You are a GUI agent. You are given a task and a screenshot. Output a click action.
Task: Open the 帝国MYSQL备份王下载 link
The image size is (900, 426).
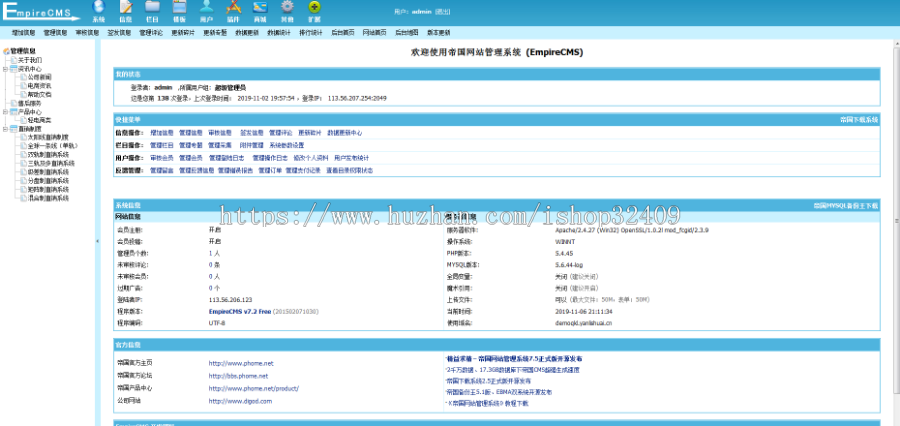[845, 205]
